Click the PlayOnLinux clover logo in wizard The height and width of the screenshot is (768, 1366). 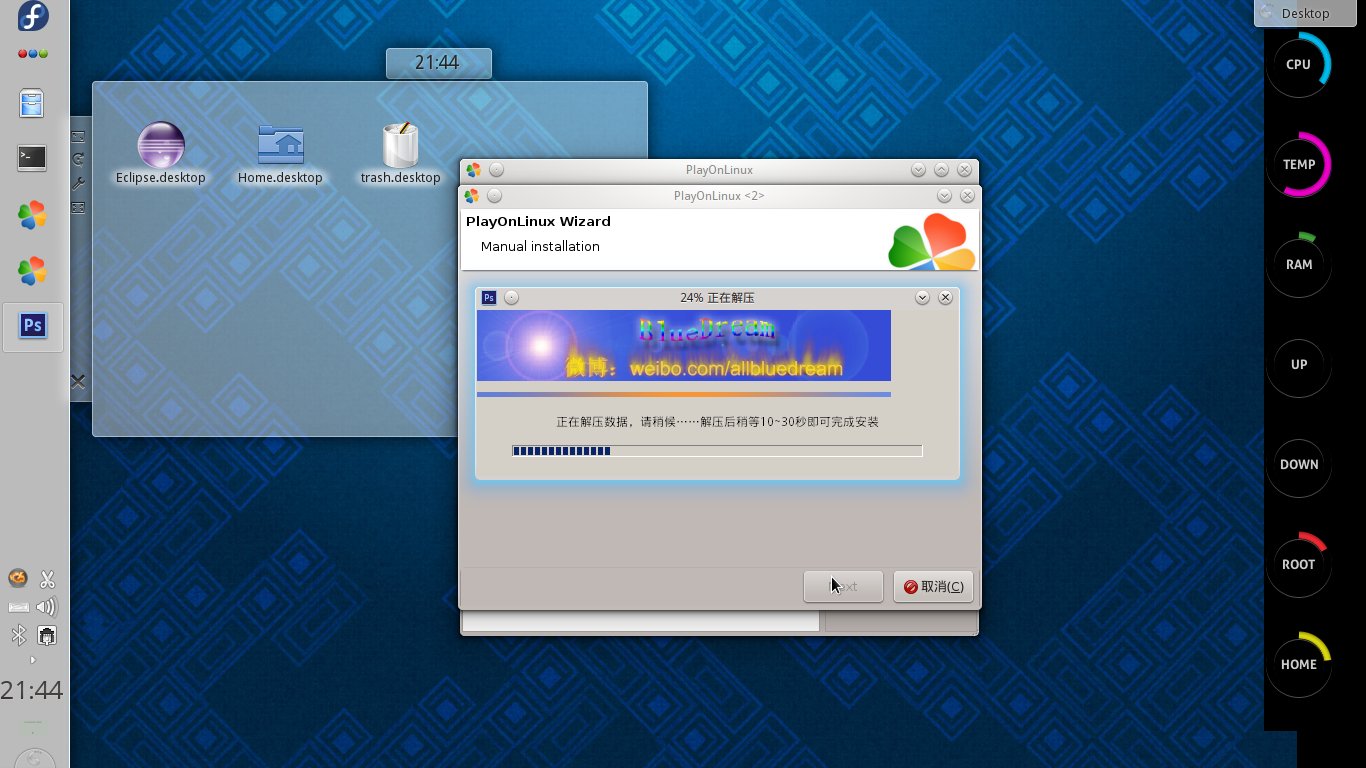coord(931,242)
